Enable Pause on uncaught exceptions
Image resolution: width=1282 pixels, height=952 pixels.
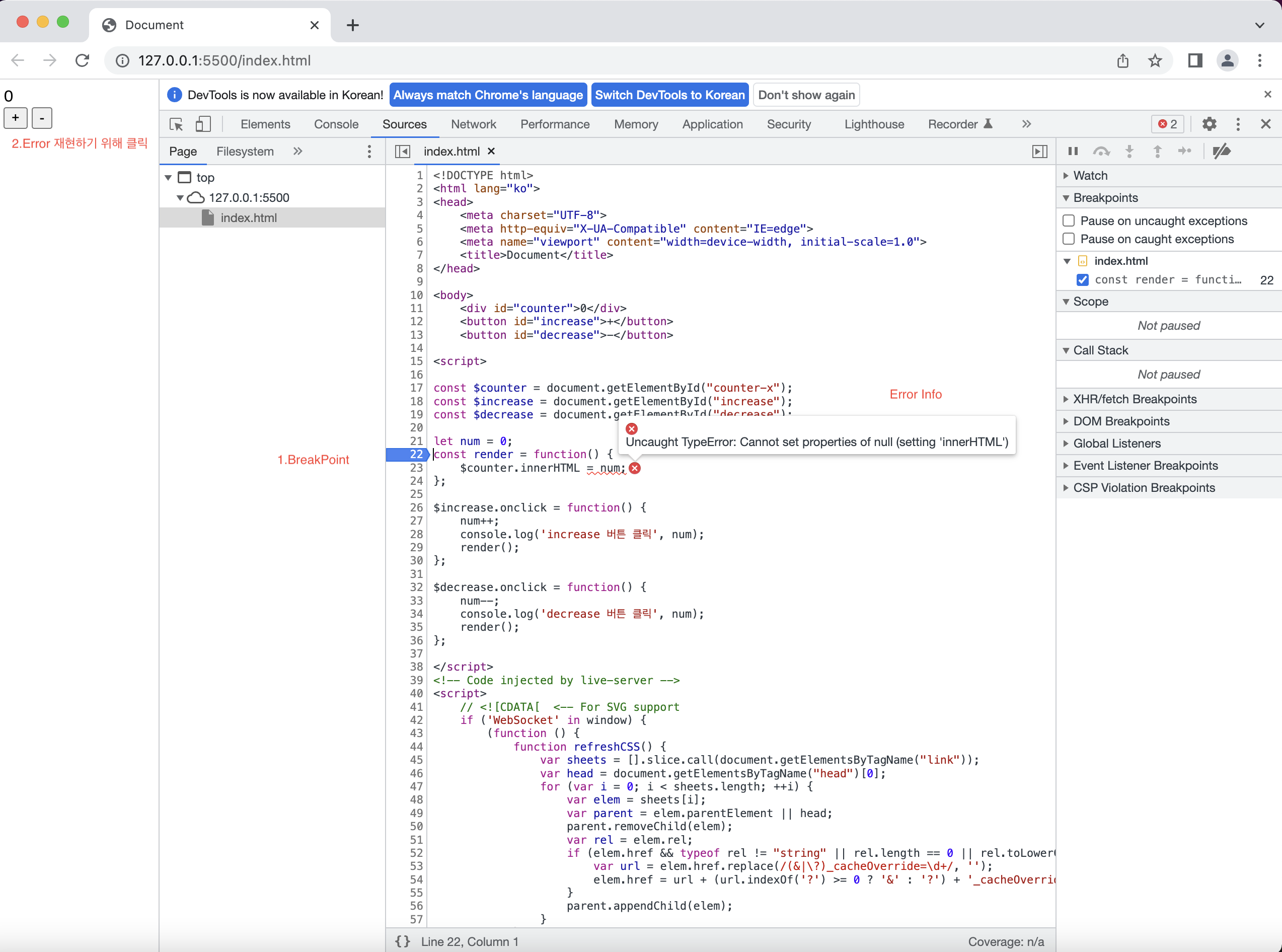1069,221
